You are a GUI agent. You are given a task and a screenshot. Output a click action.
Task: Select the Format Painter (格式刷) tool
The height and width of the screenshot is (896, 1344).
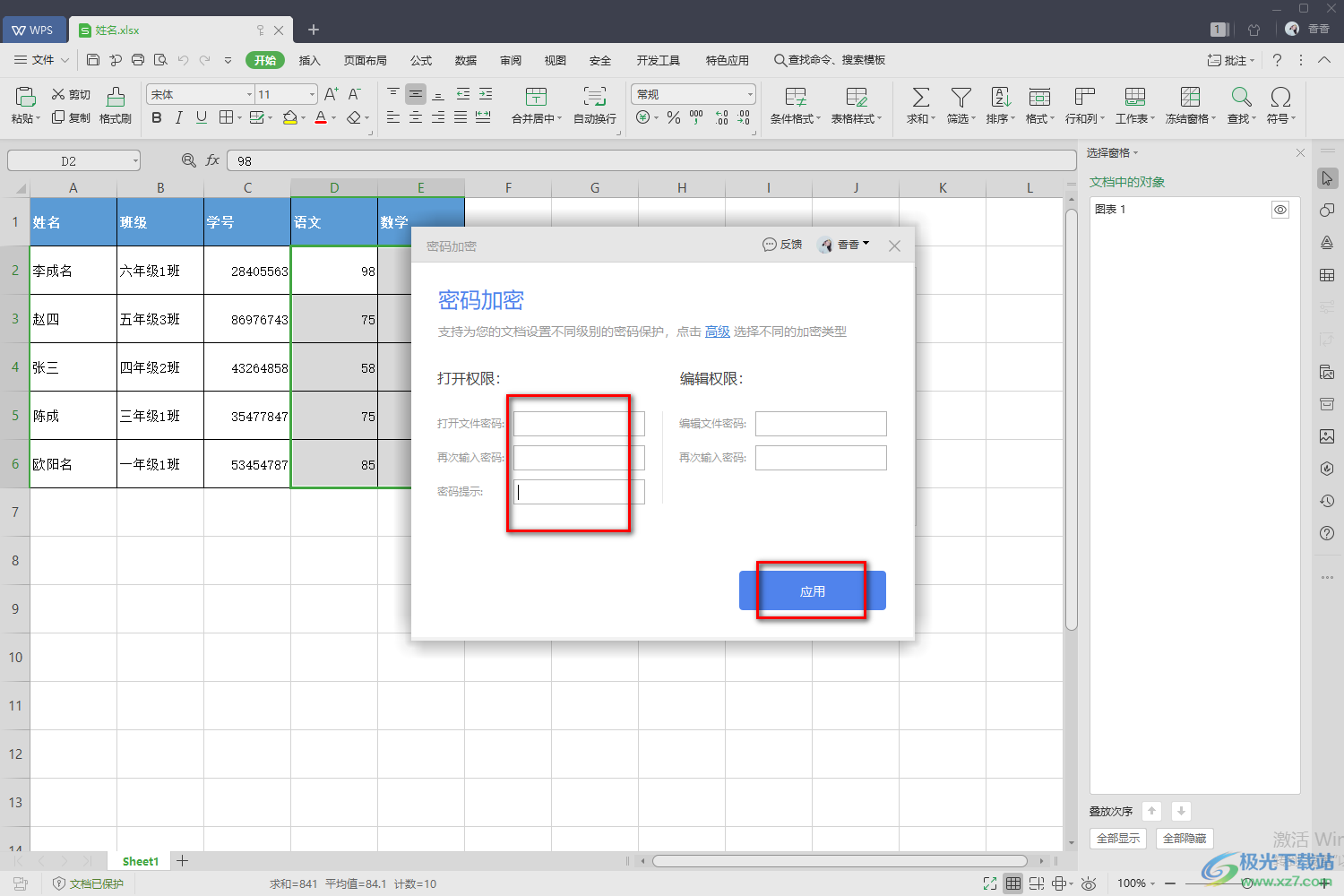click(116, 106)
